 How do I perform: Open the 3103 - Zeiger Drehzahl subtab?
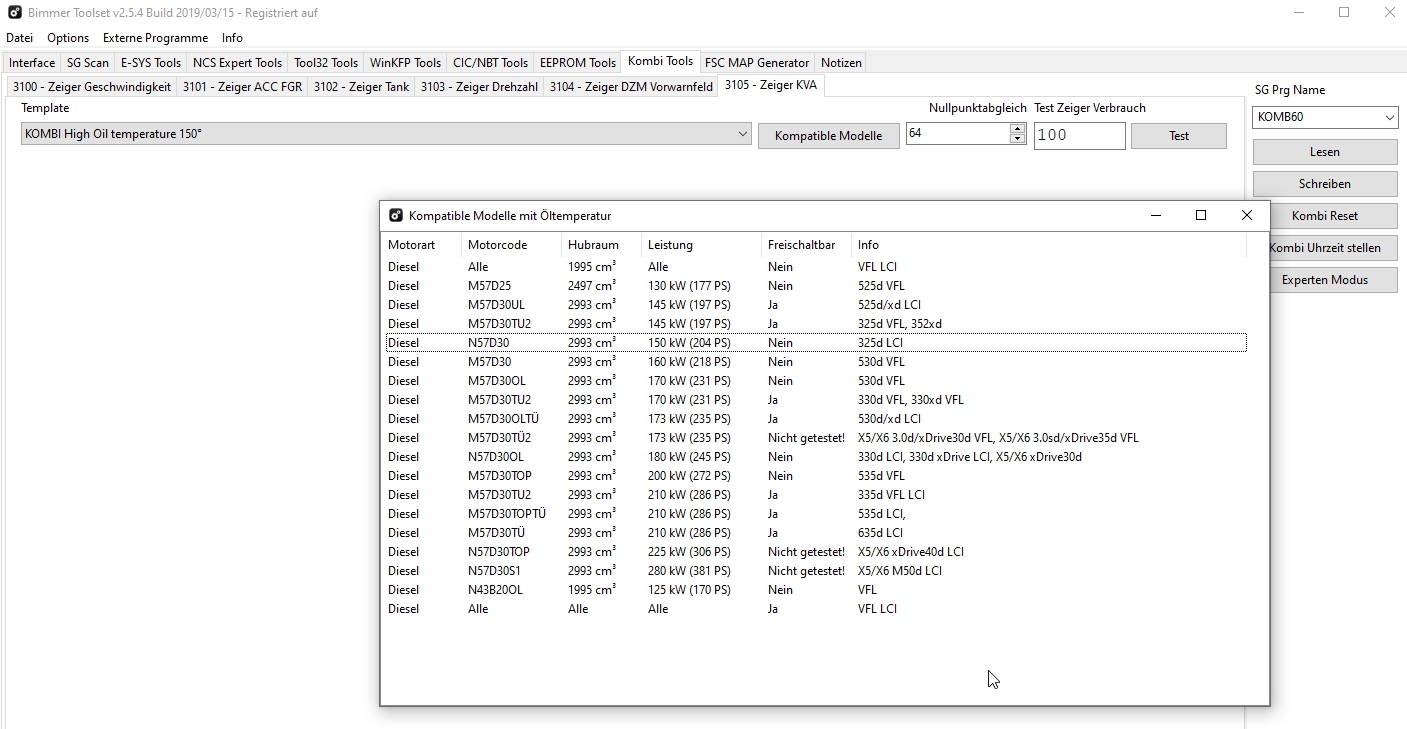coord(479,87)
